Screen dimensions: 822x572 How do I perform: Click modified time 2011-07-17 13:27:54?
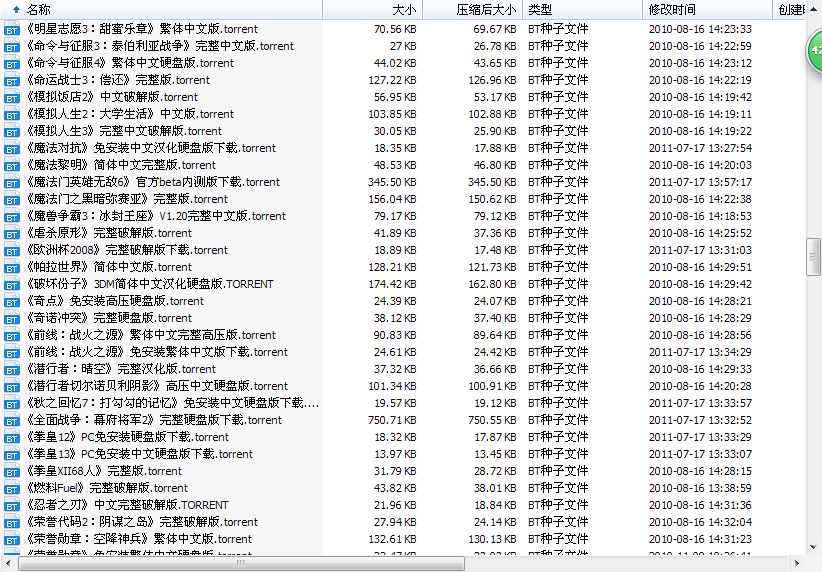coord(700,148)
